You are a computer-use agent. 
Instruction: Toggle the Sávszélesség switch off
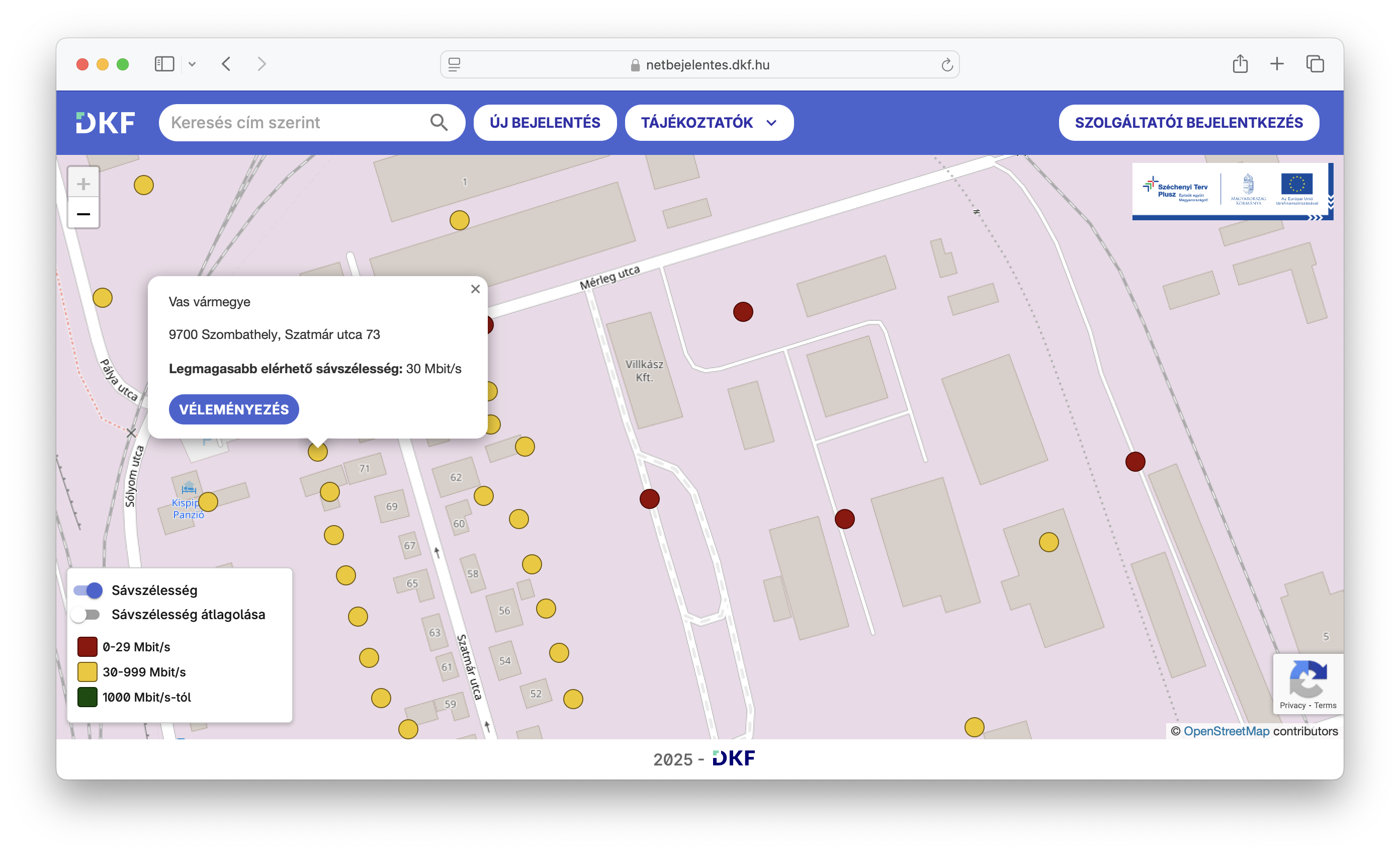point(88,590)
